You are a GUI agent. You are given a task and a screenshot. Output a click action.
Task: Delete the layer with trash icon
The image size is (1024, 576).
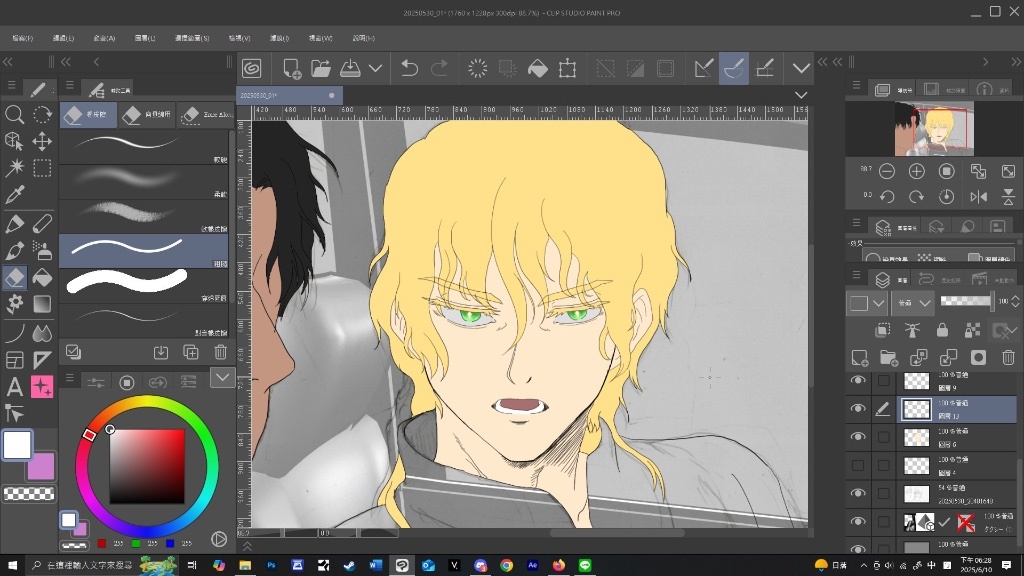pyautogui.click(x=1008, y=357)
